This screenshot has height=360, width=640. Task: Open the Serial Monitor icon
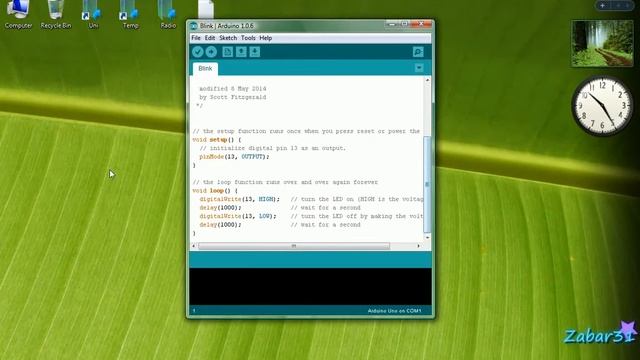tap(418, 52)
